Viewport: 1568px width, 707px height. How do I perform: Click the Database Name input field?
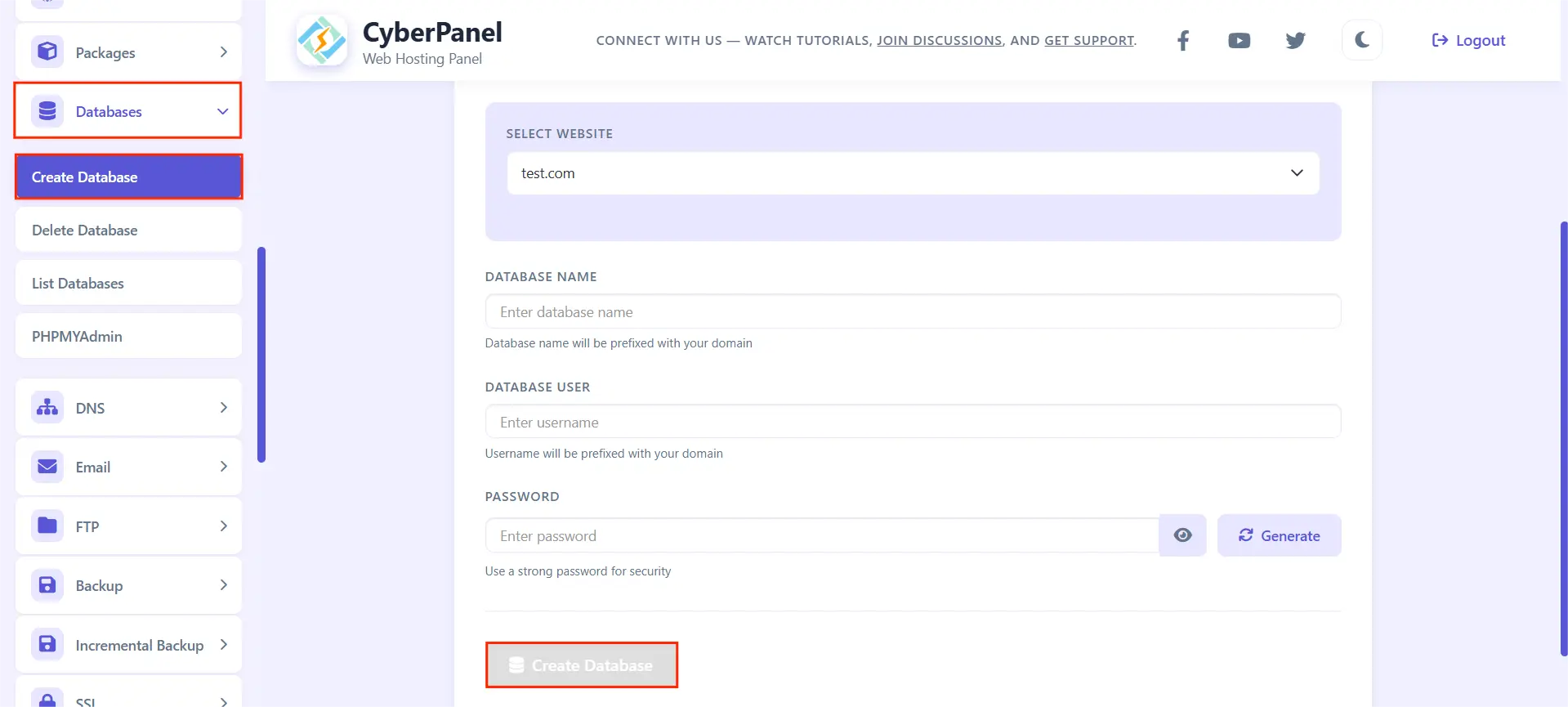coord(913,311)
